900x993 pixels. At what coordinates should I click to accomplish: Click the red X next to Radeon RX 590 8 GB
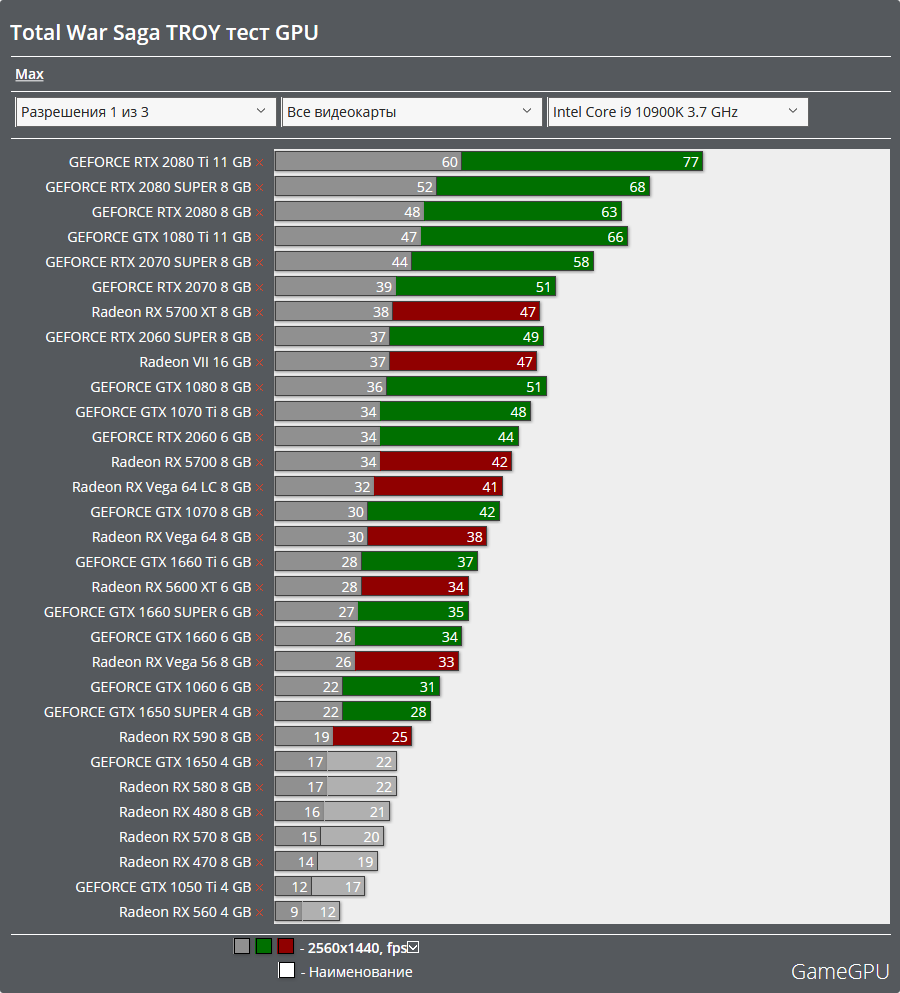point(260,738)
